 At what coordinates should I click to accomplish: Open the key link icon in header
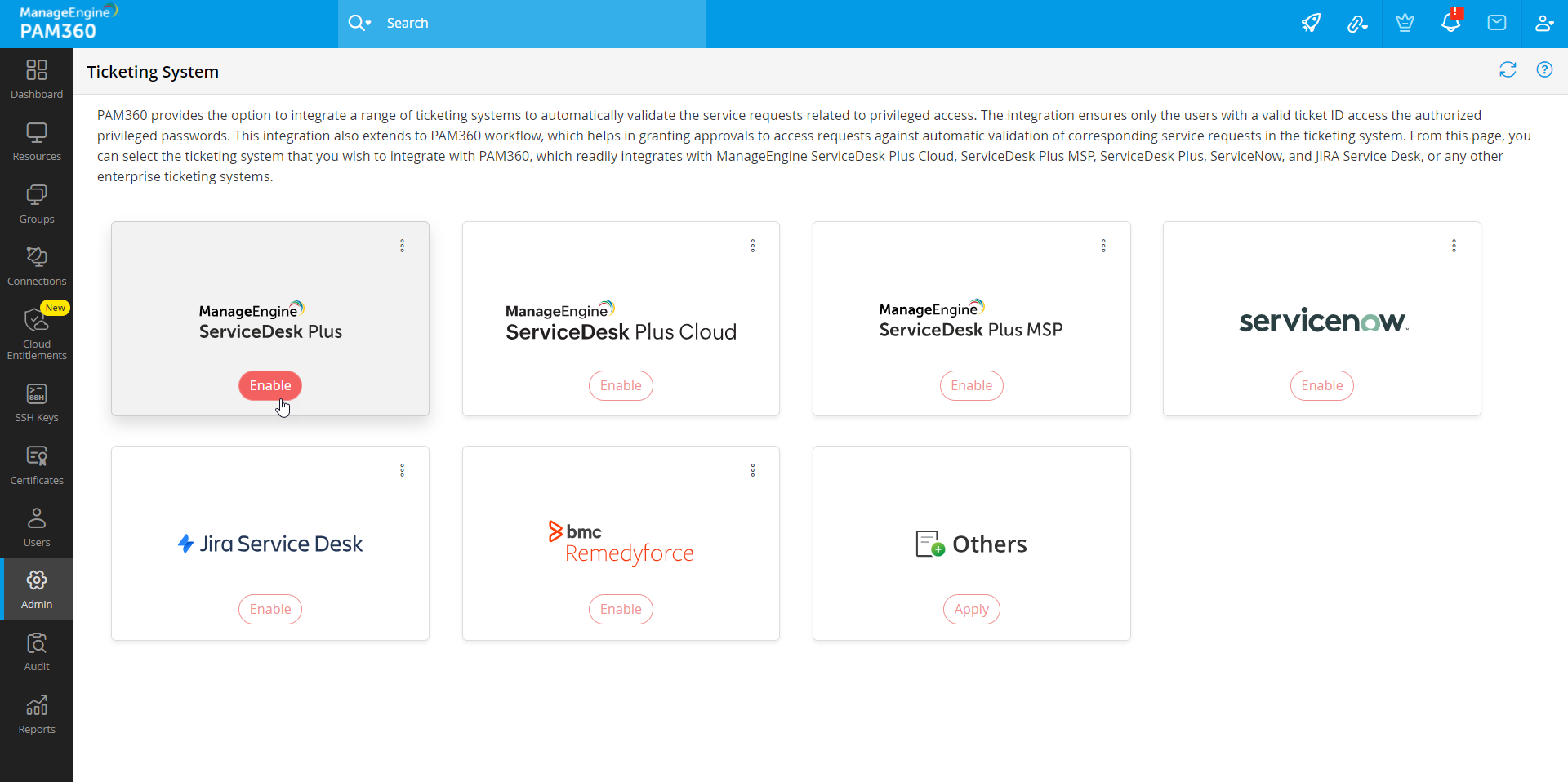(x=1357, y=23)
